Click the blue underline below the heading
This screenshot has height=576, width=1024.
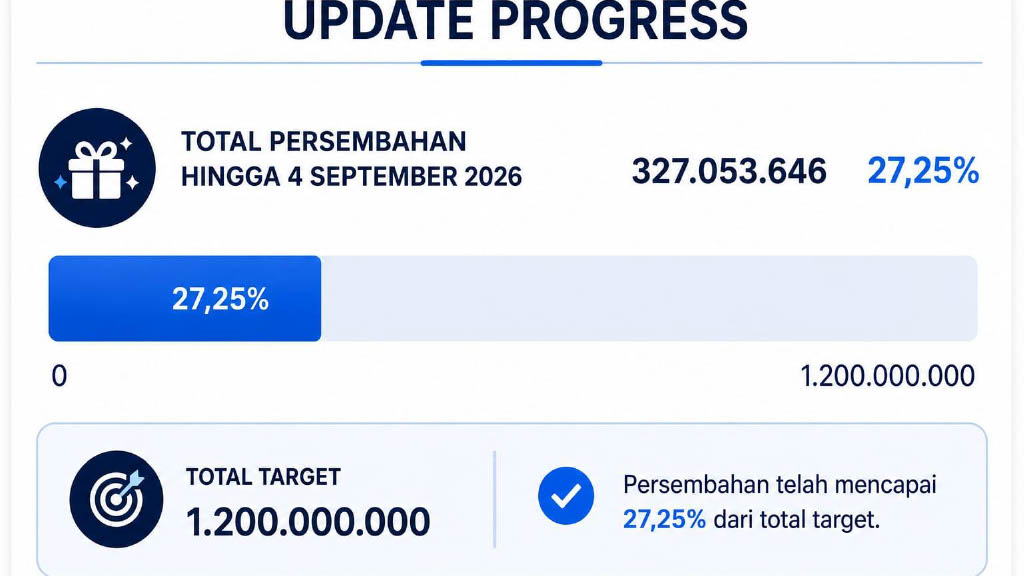511,63
